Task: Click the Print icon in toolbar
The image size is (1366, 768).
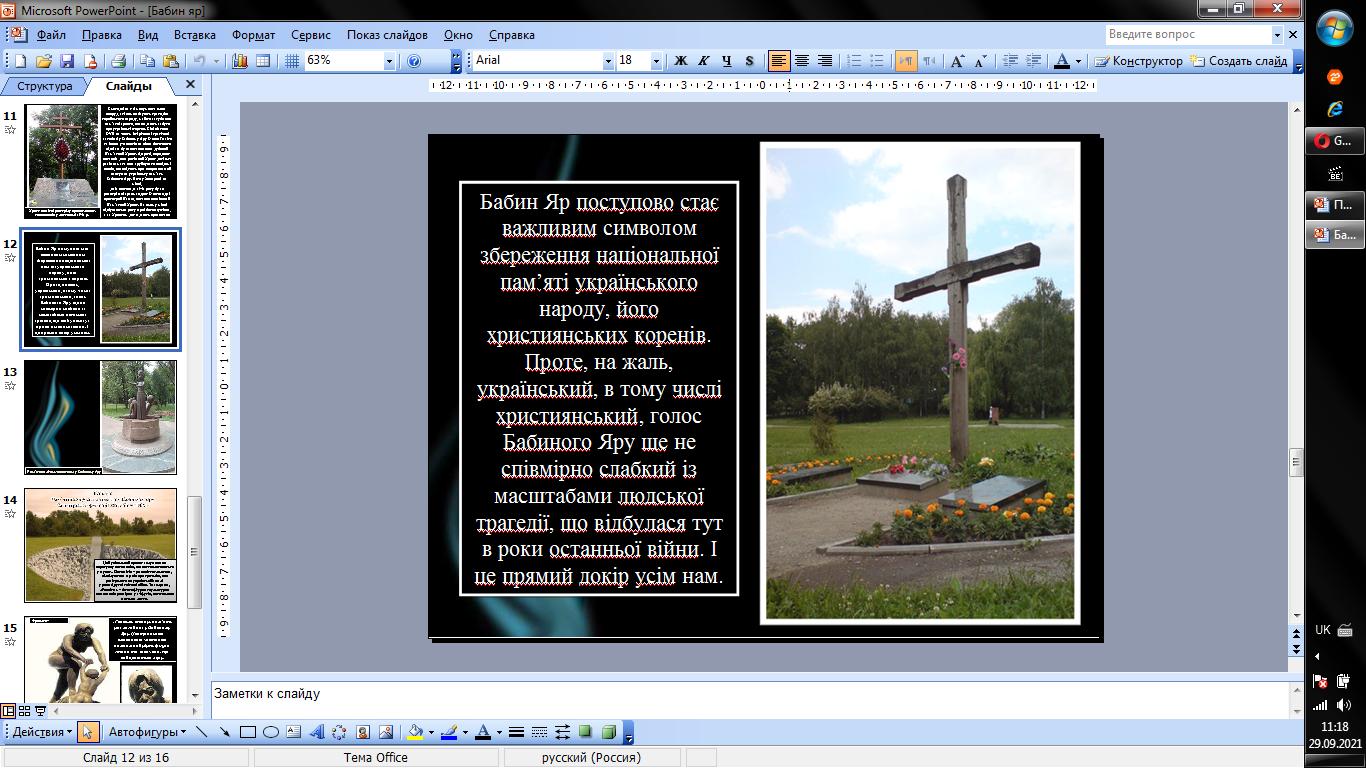Action: click(x=118, y=61)
